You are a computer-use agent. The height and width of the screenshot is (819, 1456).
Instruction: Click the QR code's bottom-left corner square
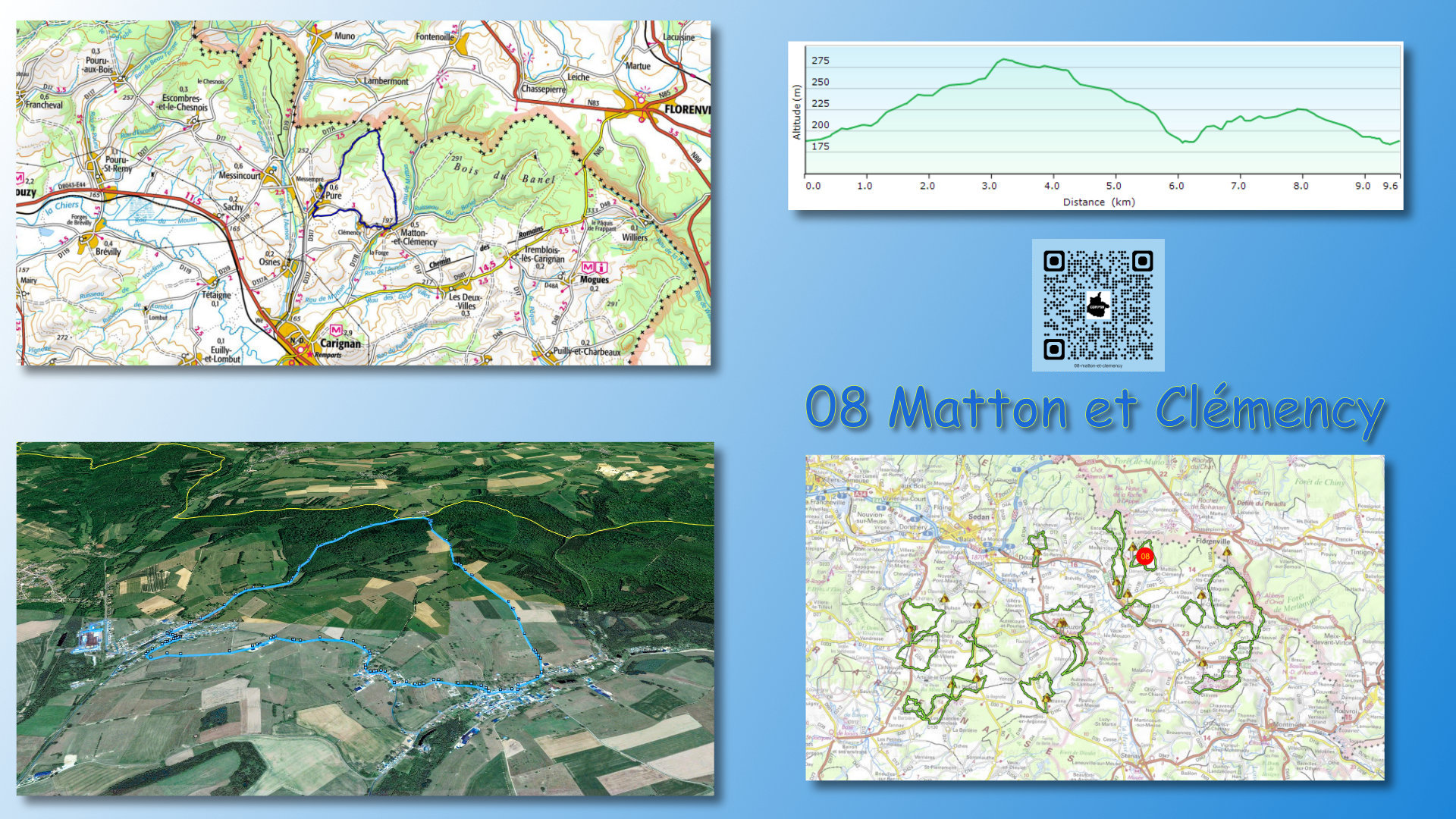(1054, 349)
